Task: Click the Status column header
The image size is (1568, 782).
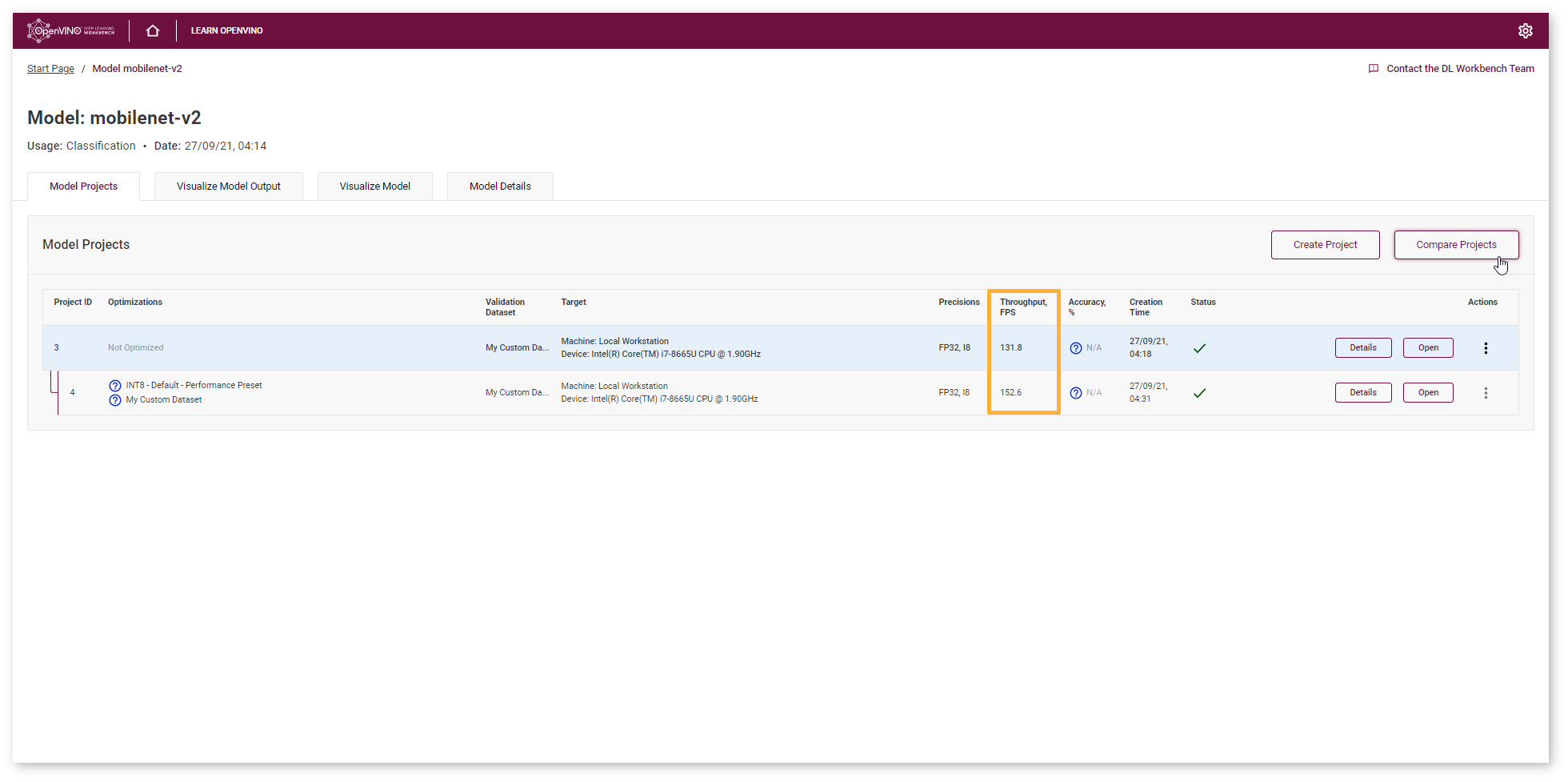Action: [x=1203, y=303]
